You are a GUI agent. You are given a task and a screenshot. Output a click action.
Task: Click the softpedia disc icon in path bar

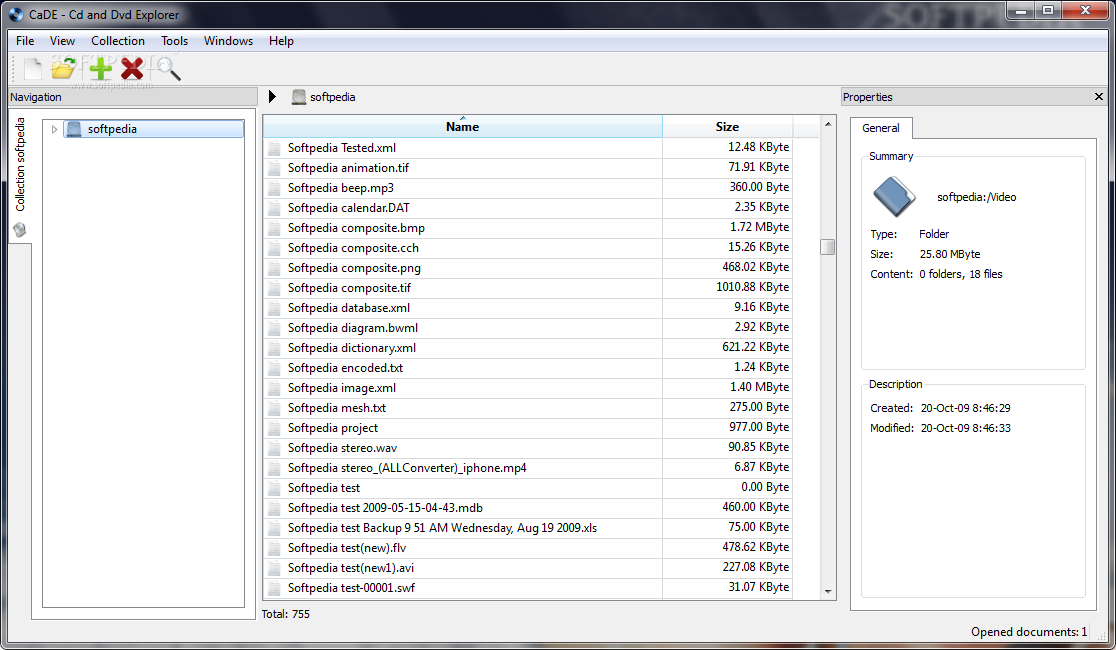coord(299,97)
